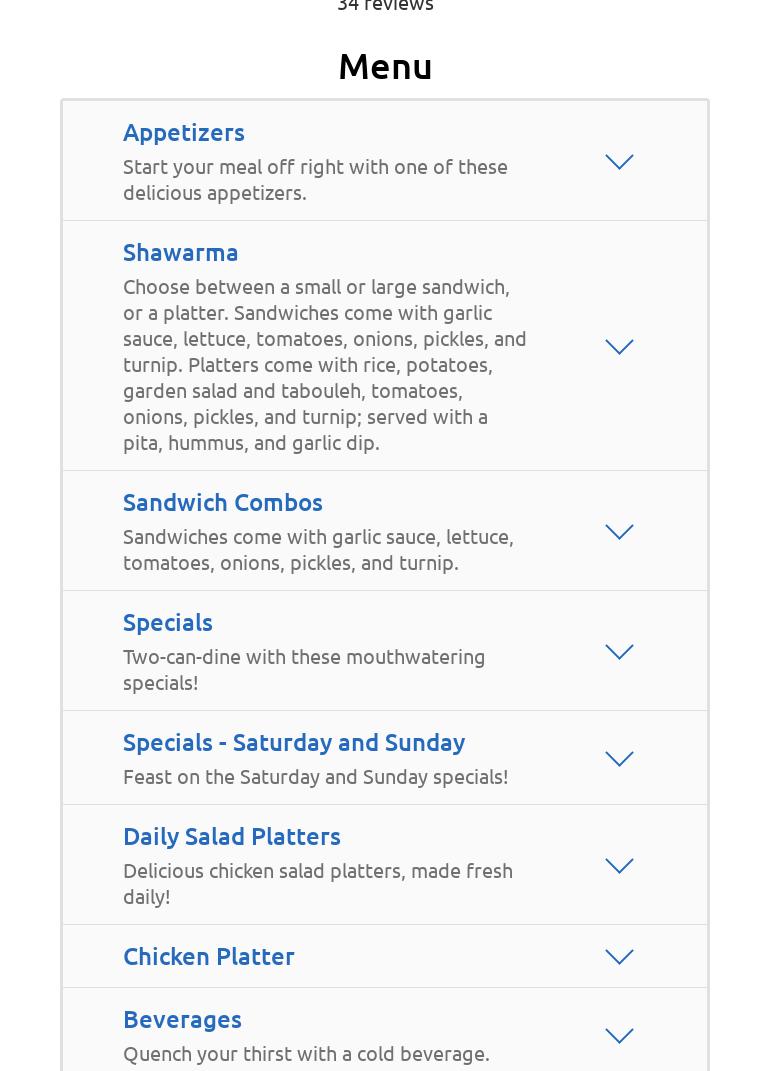This screenshot has height=1071, width=770.
Task: Open the Specials section chevron
Action: (x=619, y=652)
